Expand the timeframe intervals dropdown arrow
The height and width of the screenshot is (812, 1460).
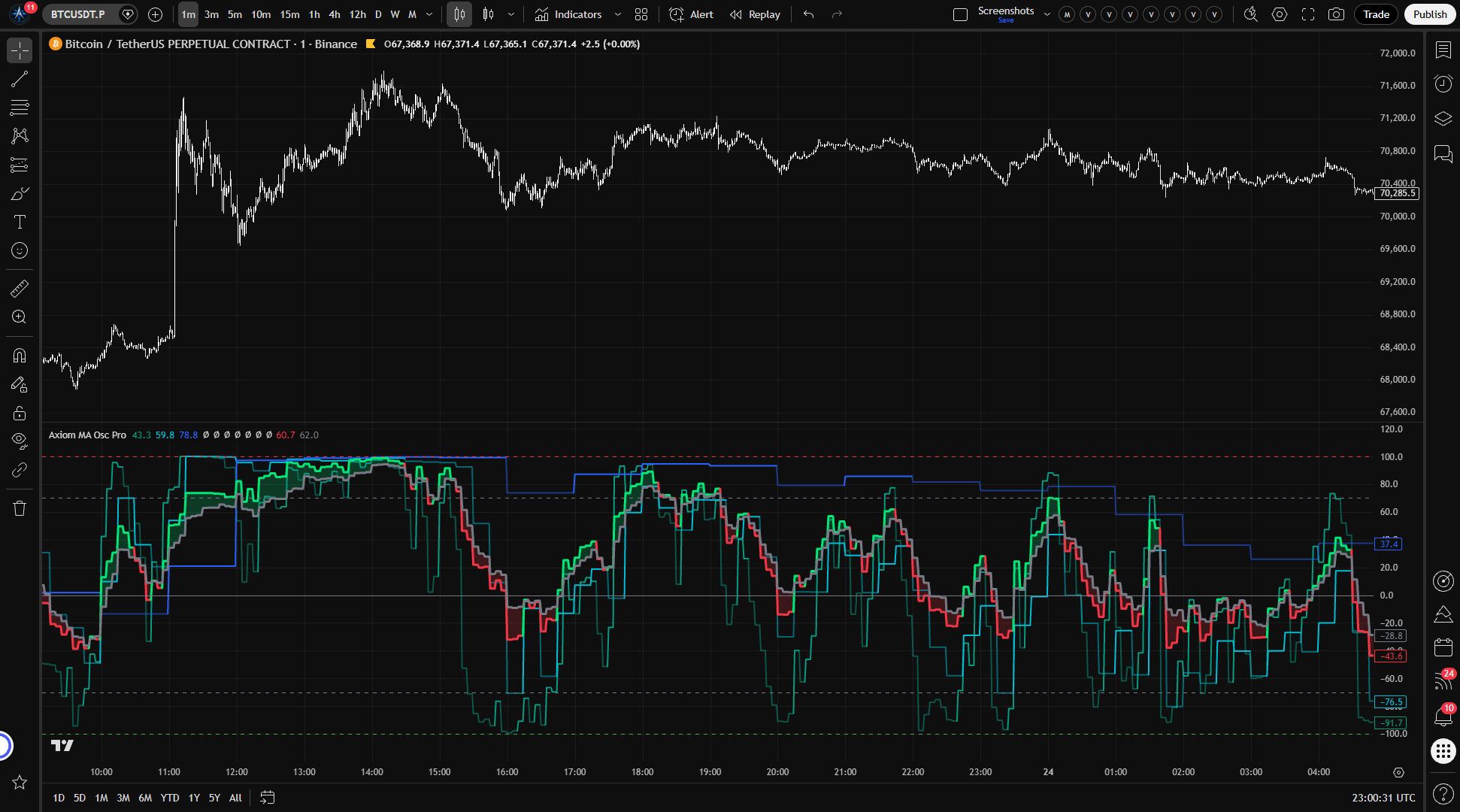pos(429,14)
